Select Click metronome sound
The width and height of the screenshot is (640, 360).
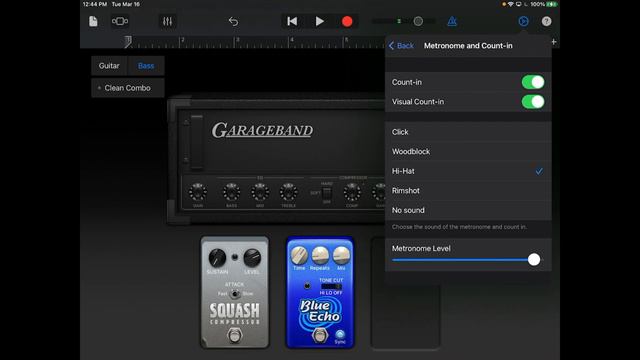coord(468,132)
